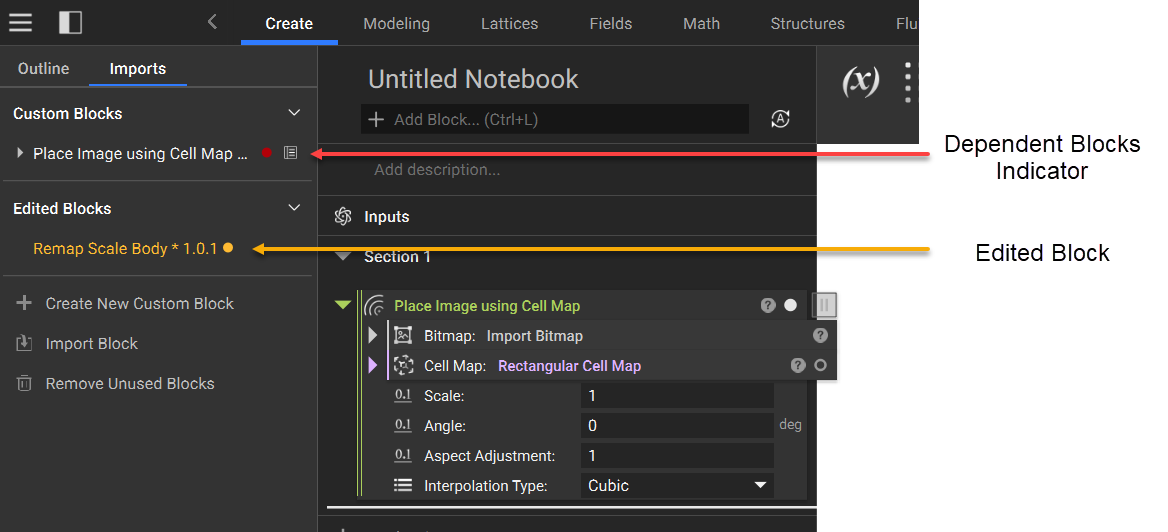Collapse the Custom Blocks section
Viewport: 1168px width, 532px height.
click(x=294, y=113)
